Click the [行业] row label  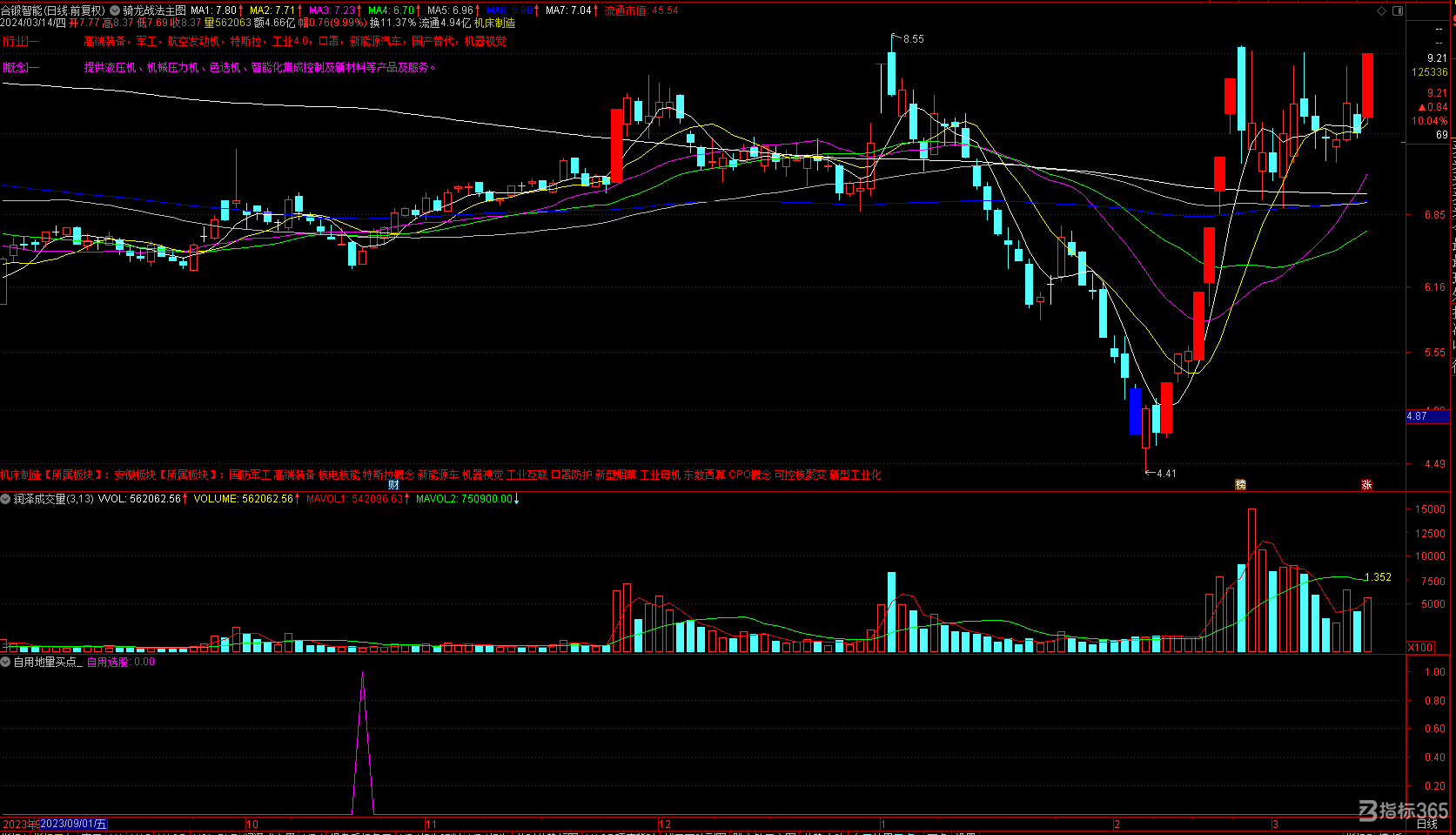(x=19, y=41)
